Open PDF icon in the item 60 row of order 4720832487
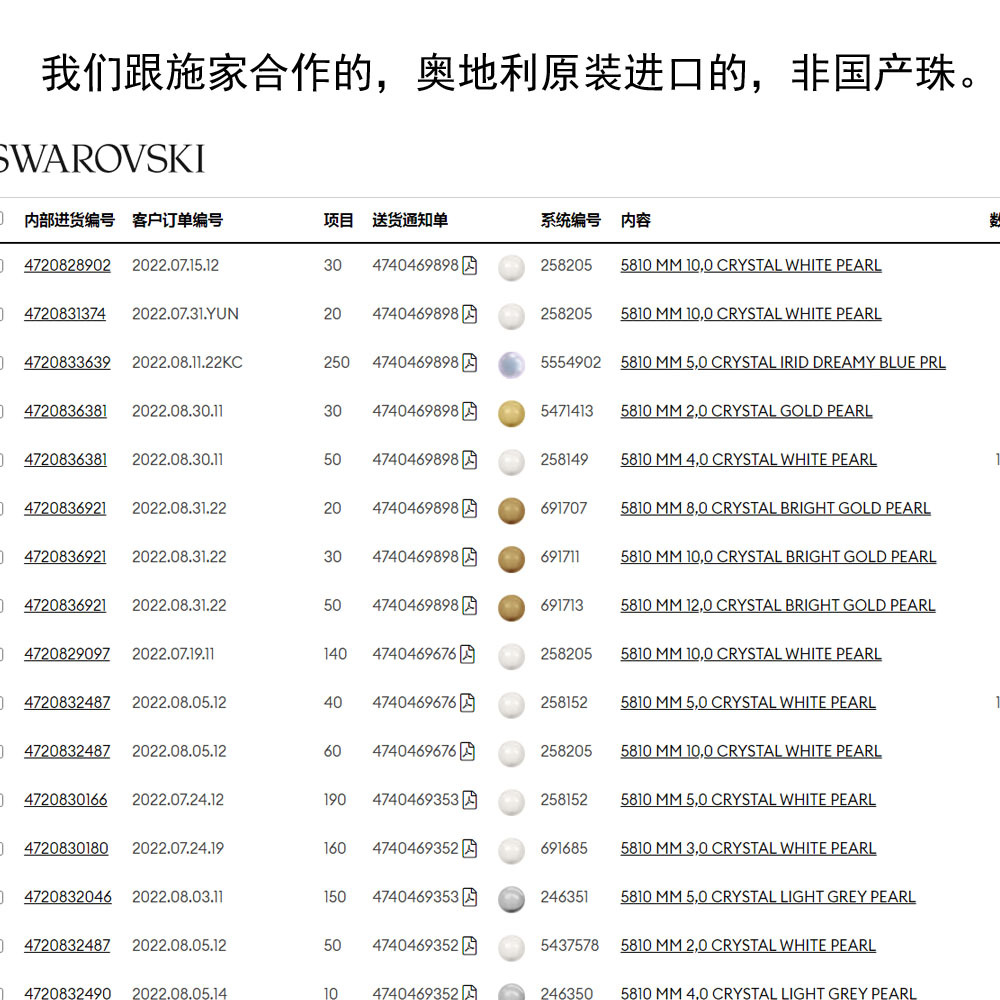Image resolution: width=1000 pixels, height=1000 pixels. click(x=467, y=750)
